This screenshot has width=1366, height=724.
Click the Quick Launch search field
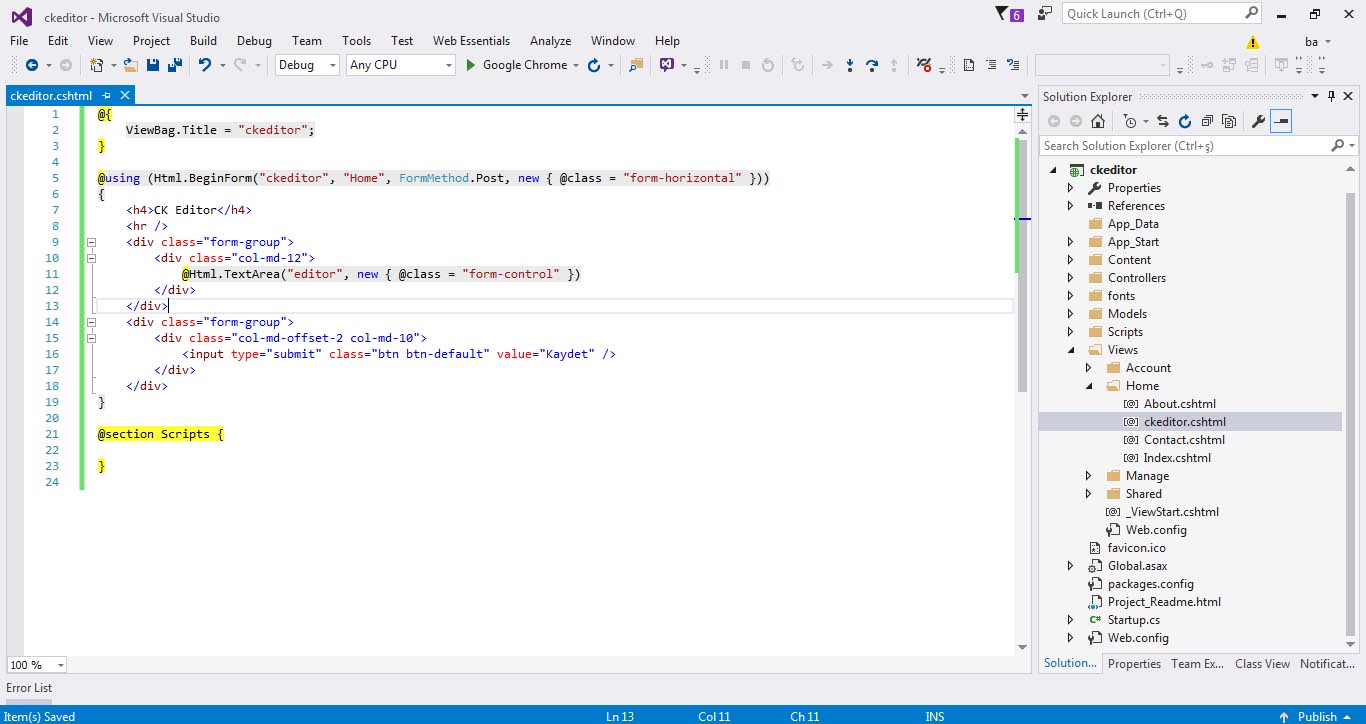click(x=1150, y=14)
